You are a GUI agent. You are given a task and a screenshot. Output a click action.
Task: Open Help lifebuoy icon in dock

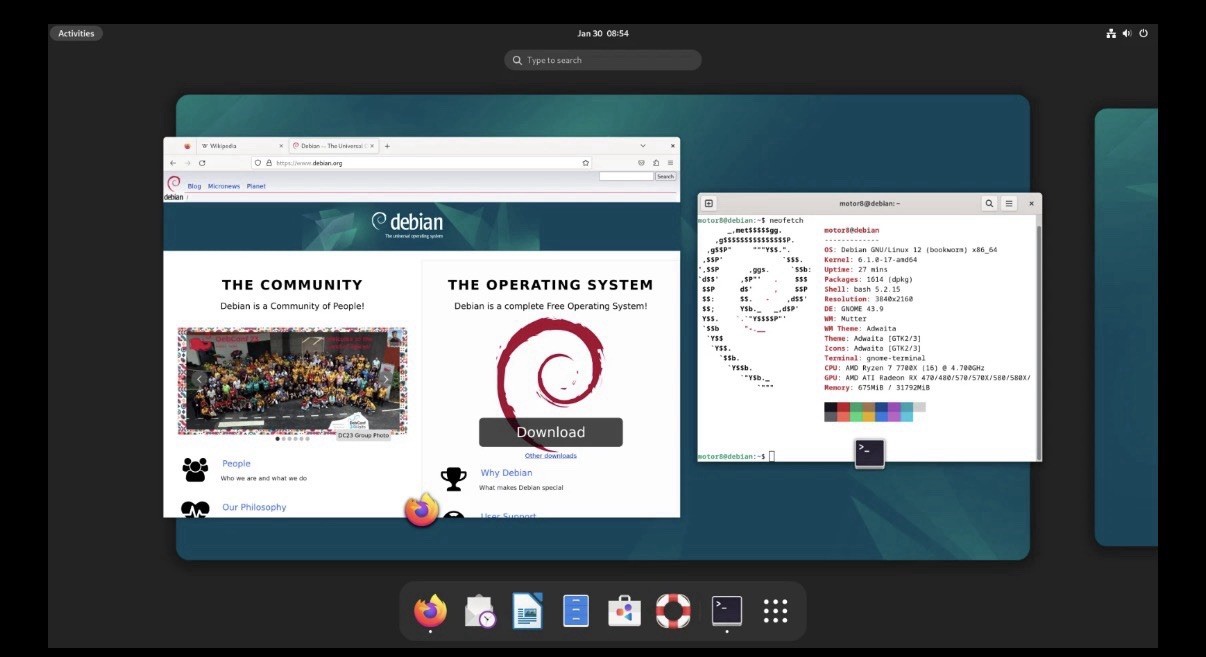pos(674,610)
